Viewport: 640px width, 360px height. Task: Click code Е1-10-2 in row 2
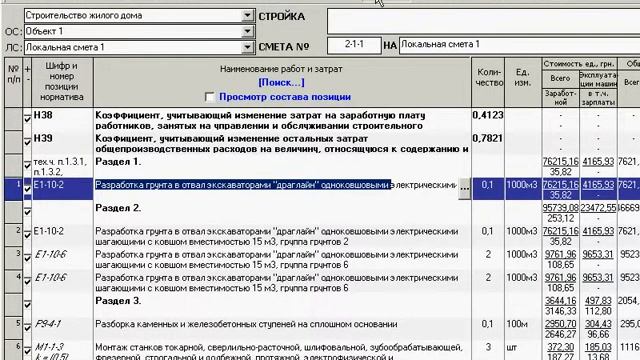pyautogui.click(x=49, y=231)
